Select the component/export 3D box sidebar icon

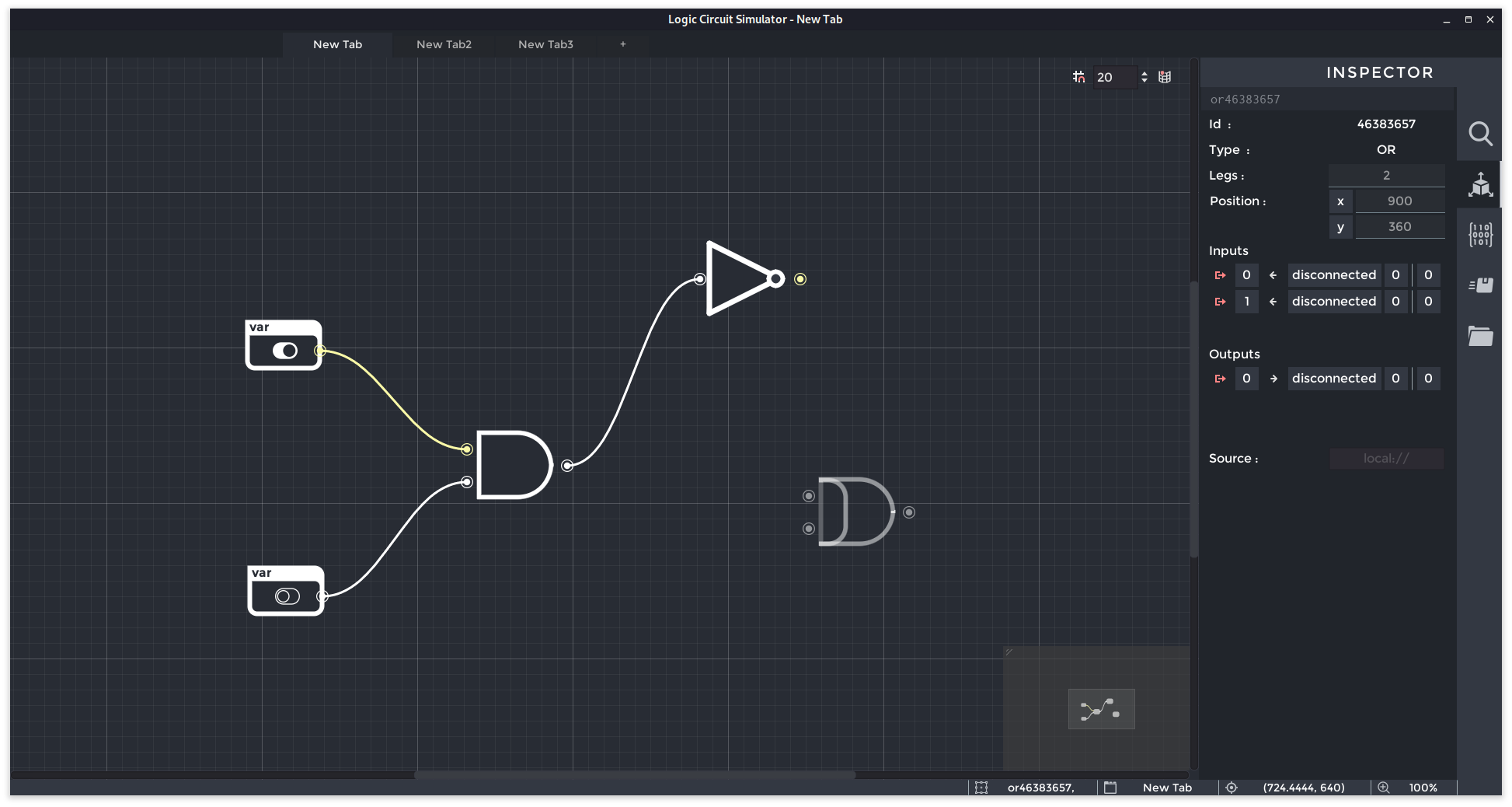[x=1480, y=185]
